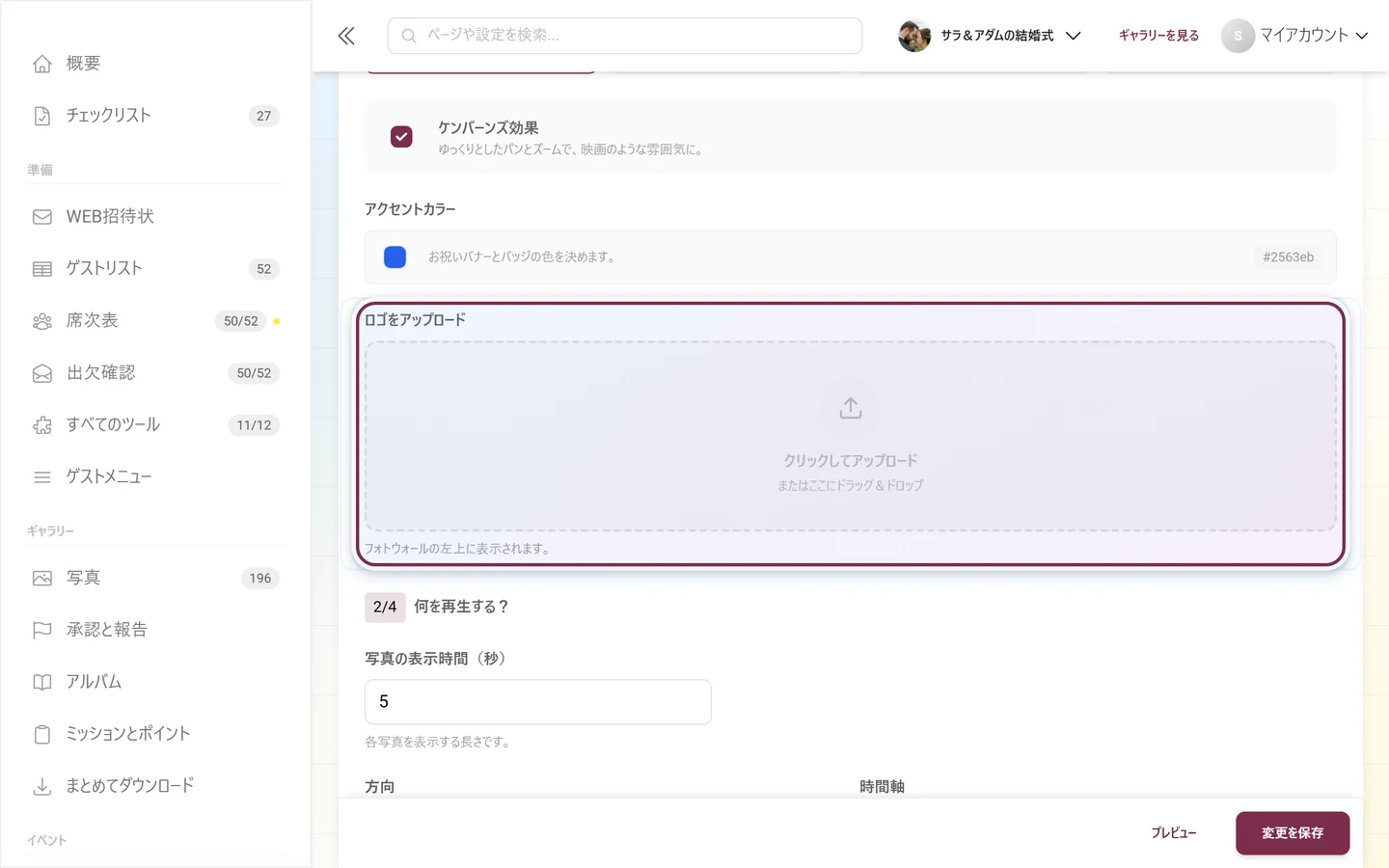
Task: Click the hamburger icon for ゲストメニュー
Action: 42,477
